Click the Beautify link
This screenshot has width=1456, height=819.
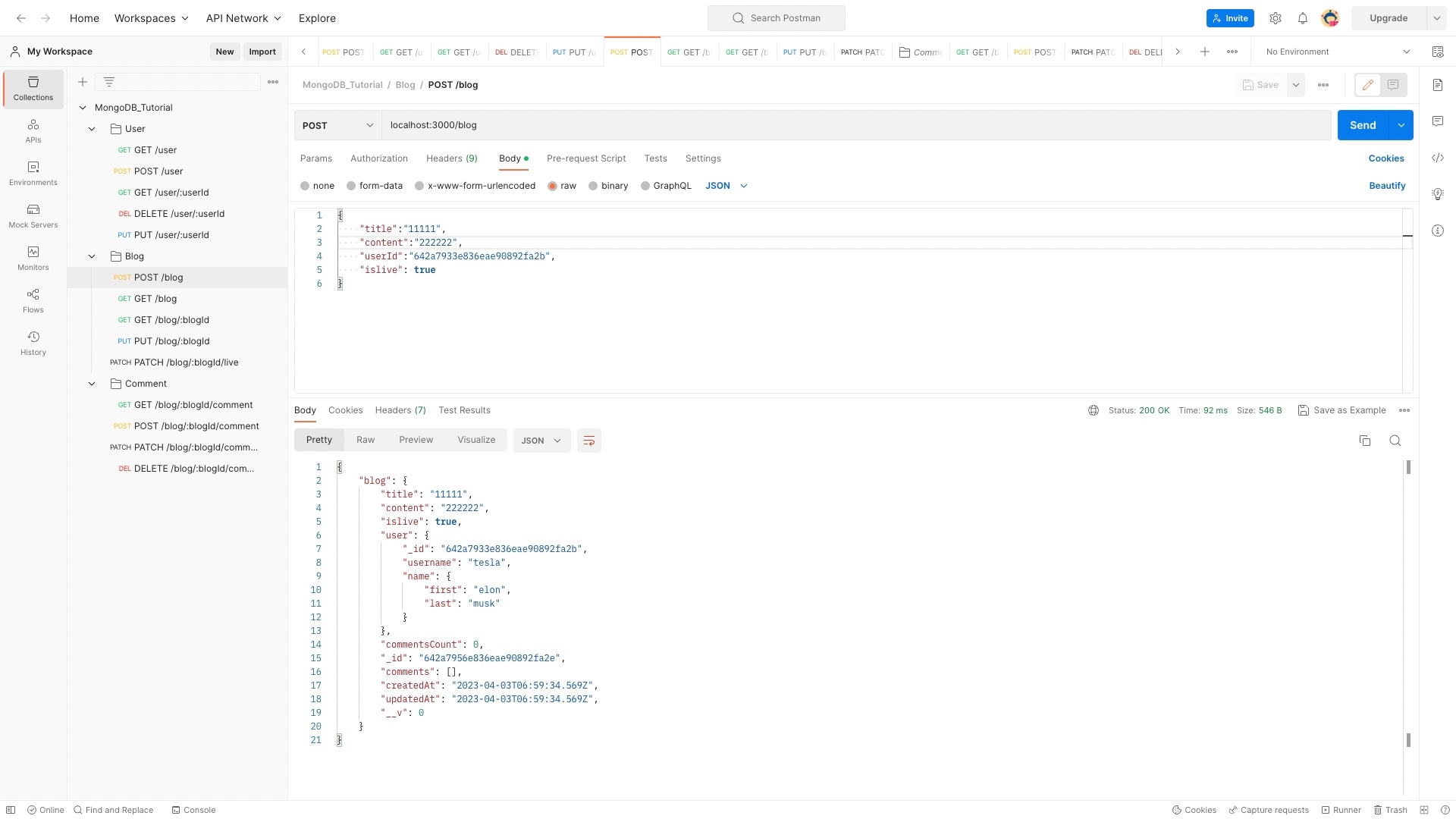1387,186
